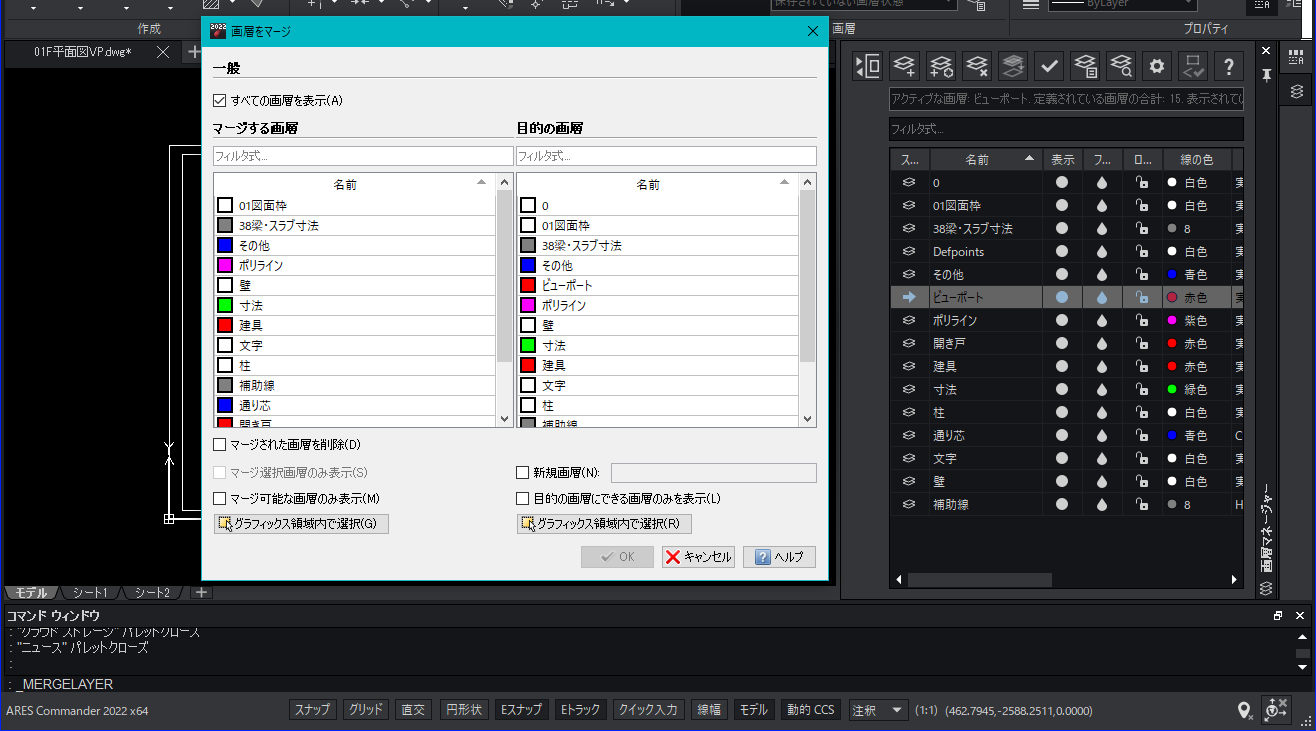Click the キャンセル button
The image size is (1316, 731).
[699, 557]
